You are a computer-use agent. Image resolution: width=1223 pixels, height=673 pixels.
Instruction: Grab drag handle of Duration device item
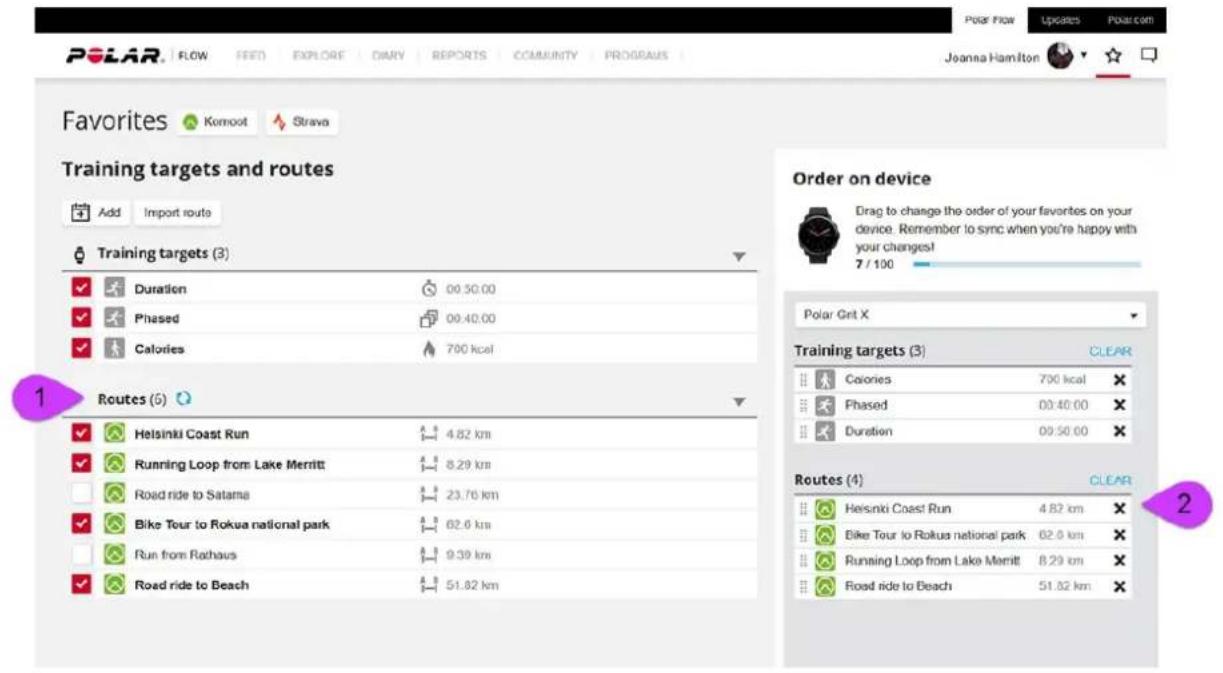803,432
